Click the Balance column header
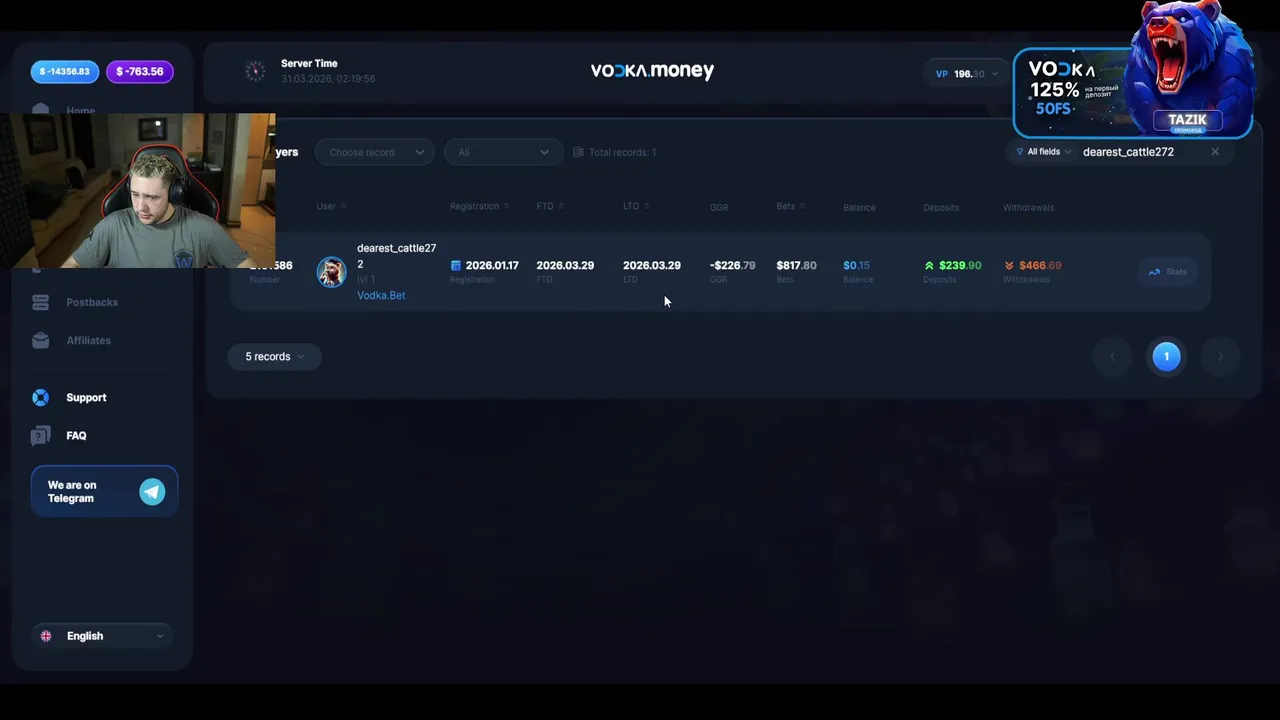Viewport: 1280px width, 720px height. [859, 207]
